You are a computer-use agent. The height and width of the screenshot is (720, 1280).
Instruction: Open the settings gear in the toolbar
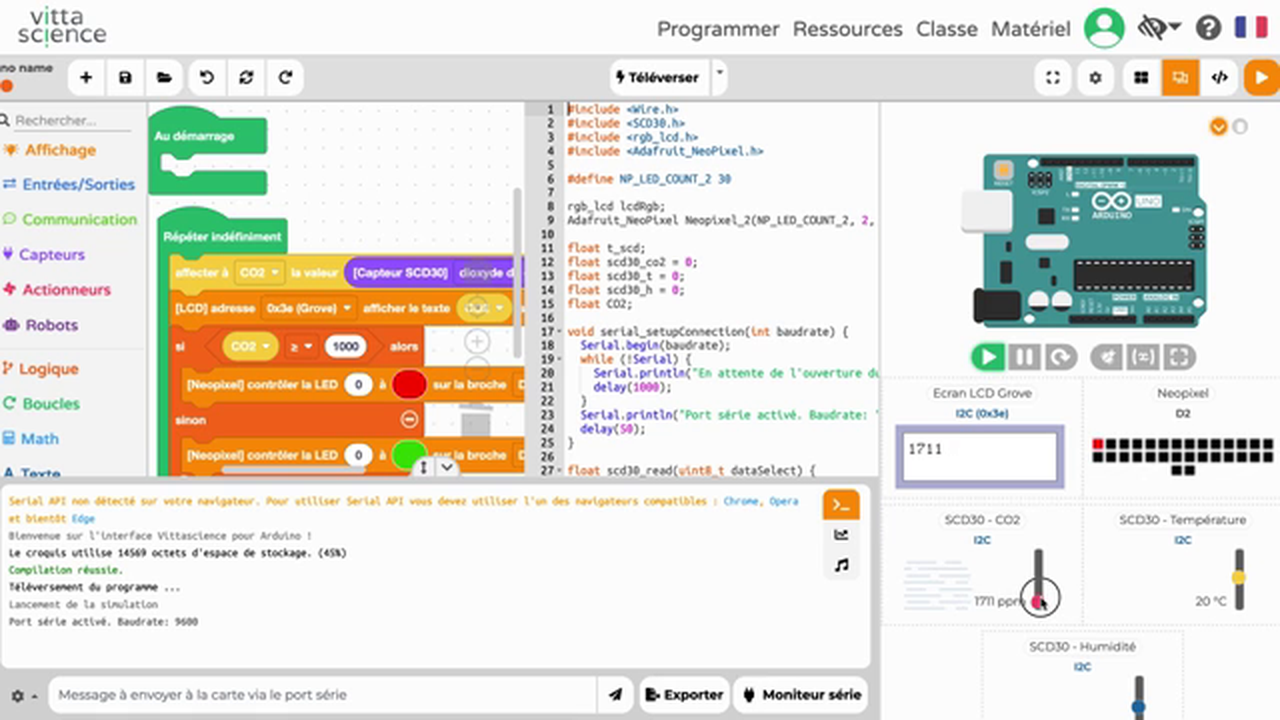[1095, 77]
